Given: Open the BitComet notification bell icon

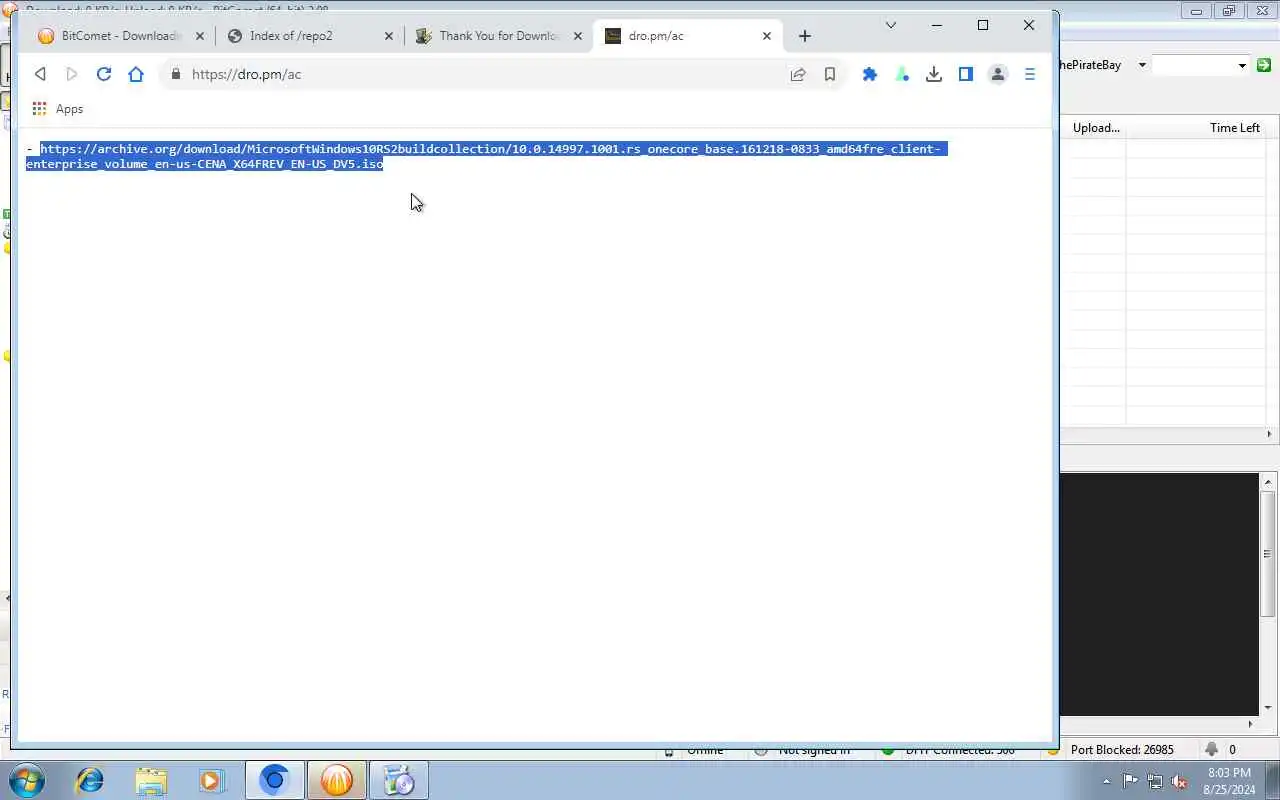Looking at the screenshot, I should 1211,749.
